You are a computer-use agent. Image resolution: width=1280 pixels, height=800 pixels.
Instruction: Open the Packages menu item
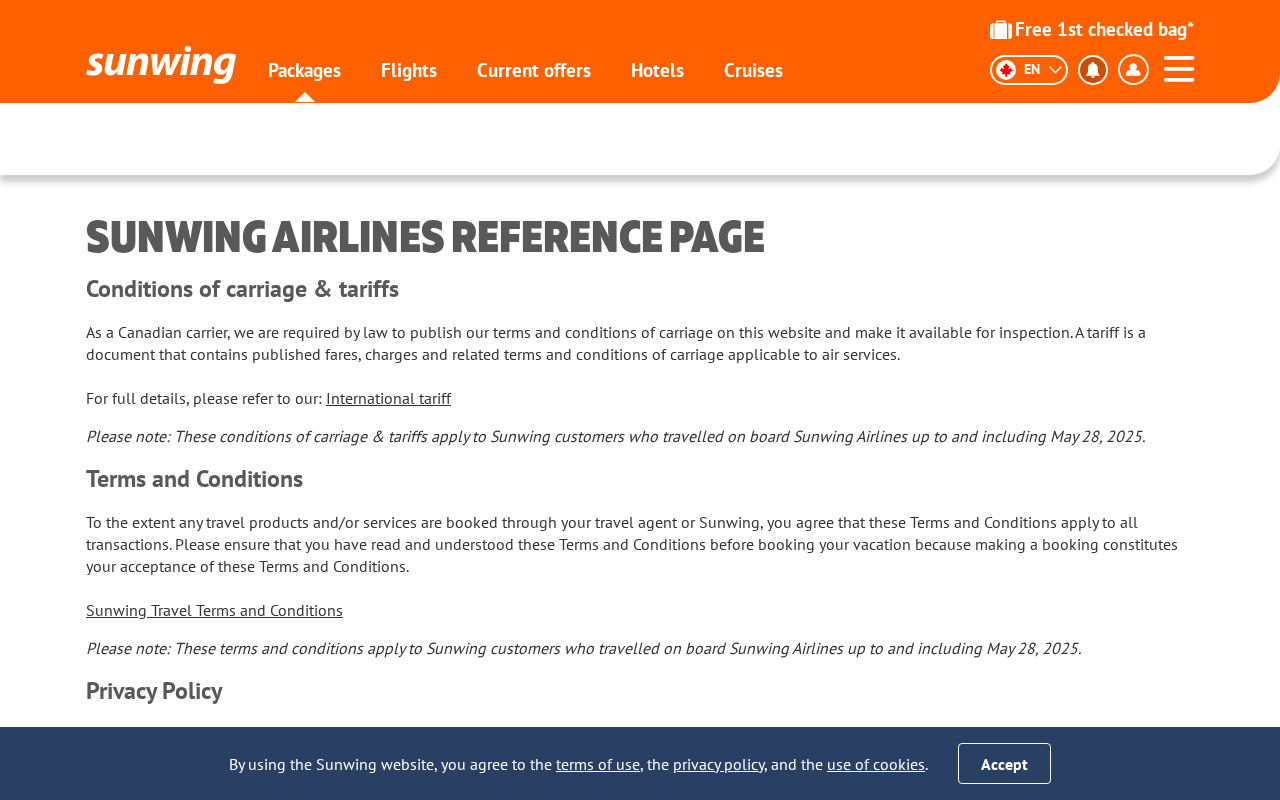[x=304, y=70]
